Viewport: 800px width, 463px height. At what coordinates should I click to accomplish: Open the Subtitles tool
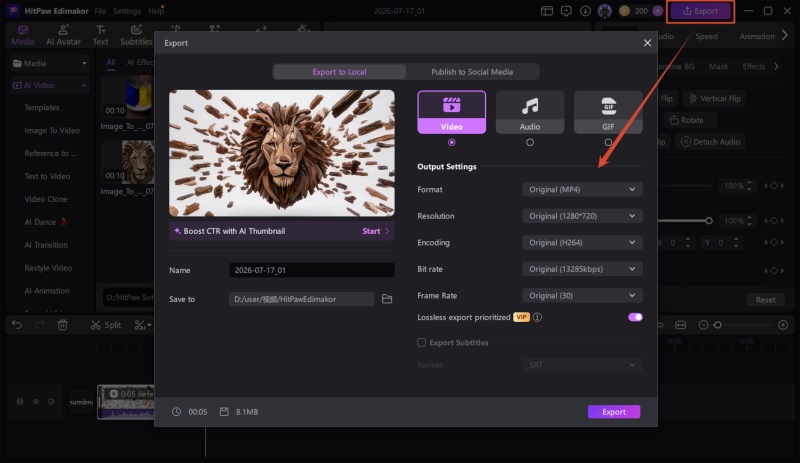click(x=136, y=36)
